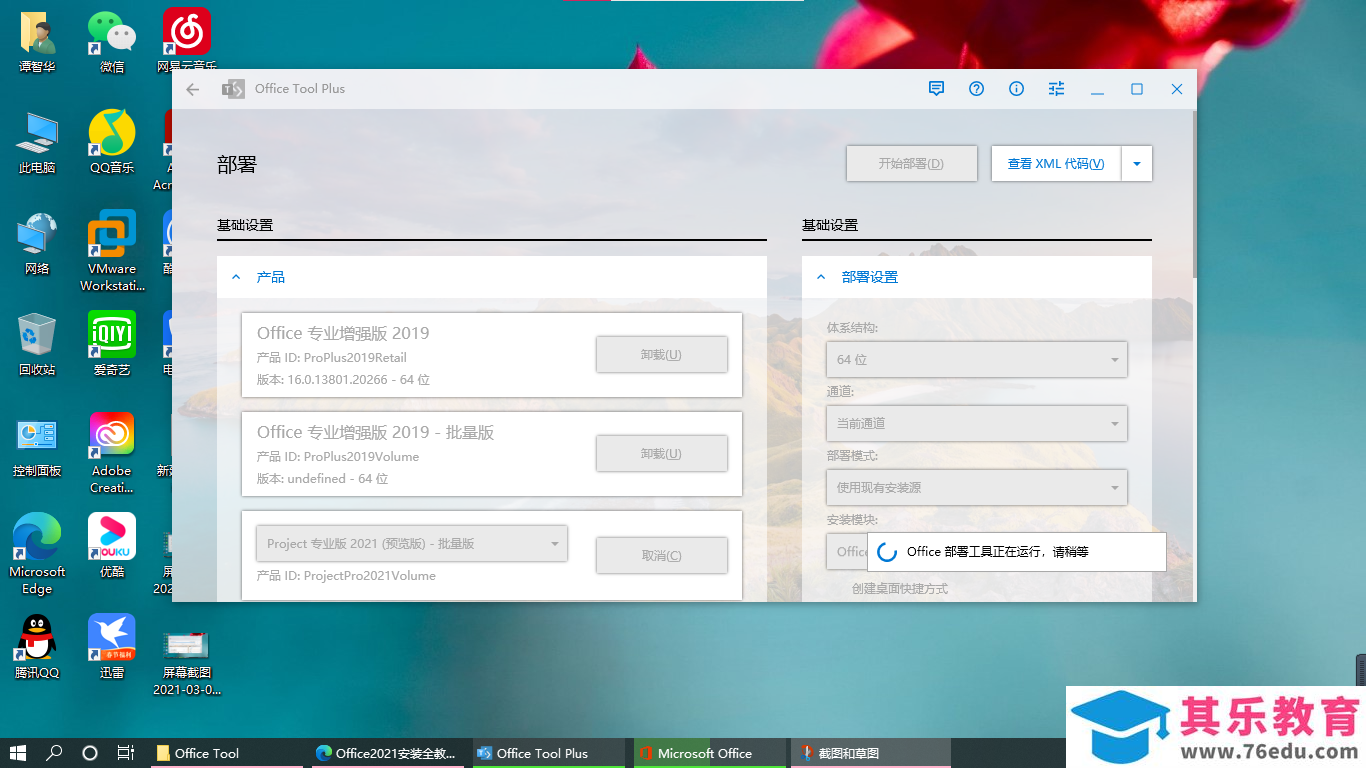Click the Office Tool Plus logo in title bar
This screenshot has height=768, width=1366.
click(233, 89)
